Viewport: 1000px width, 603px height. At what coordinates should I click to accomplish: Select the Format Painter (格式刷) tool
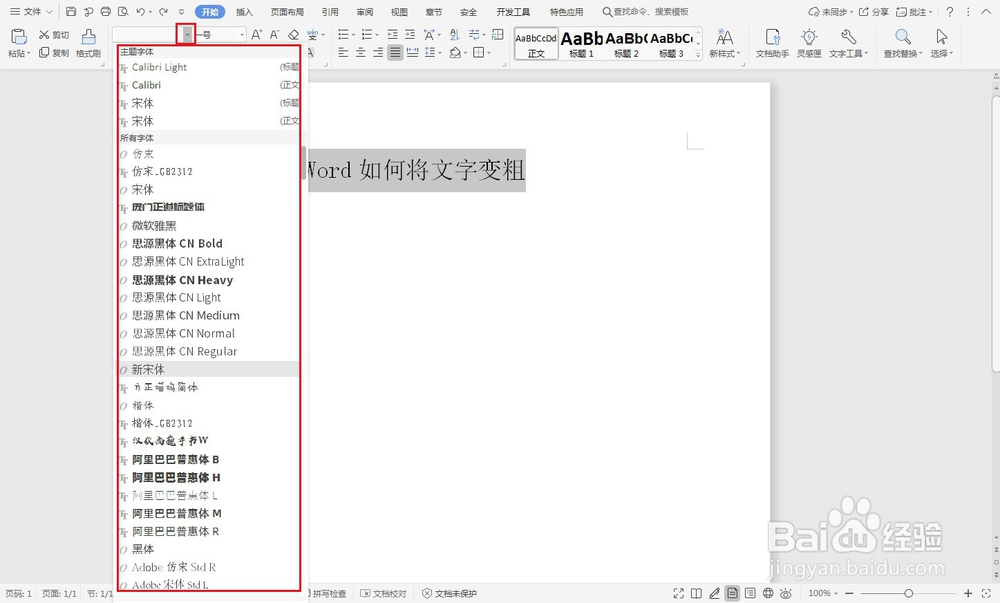89,43
